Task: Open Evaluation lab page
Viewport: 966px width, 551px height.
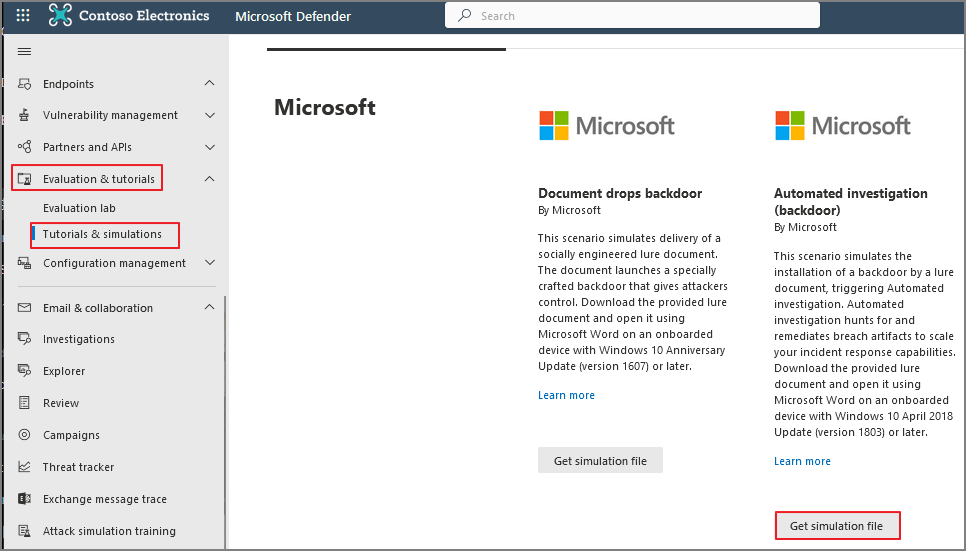Action: point(79,208)
